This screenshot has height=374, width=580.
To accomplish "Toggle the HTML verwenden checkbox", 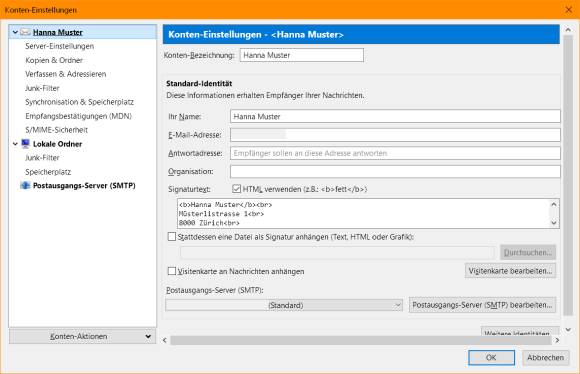I will click(236, 189).
